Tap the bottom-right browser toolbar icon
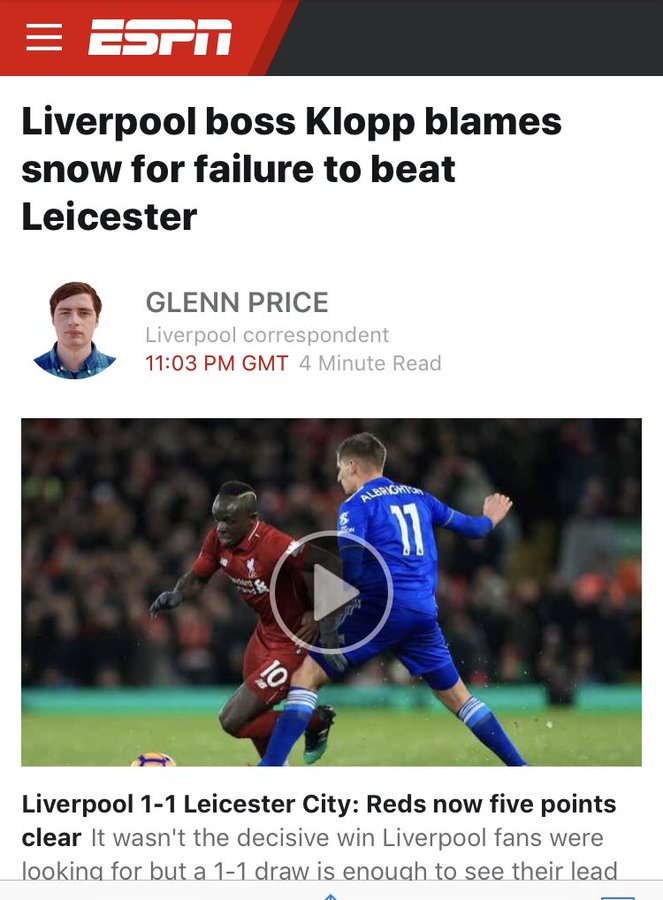Viewport: 663px width, 900px height. [618, 897]
